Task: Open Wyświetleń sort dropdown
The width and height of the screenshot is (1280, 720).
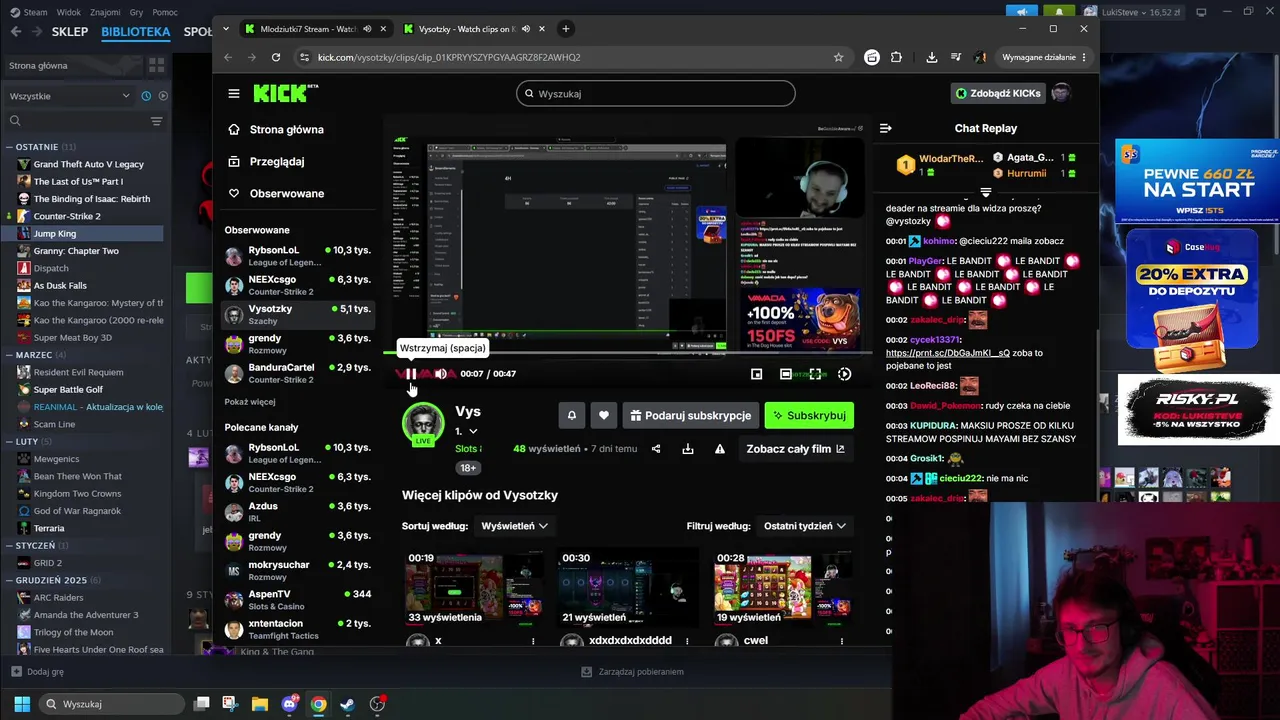Action: 514,526
